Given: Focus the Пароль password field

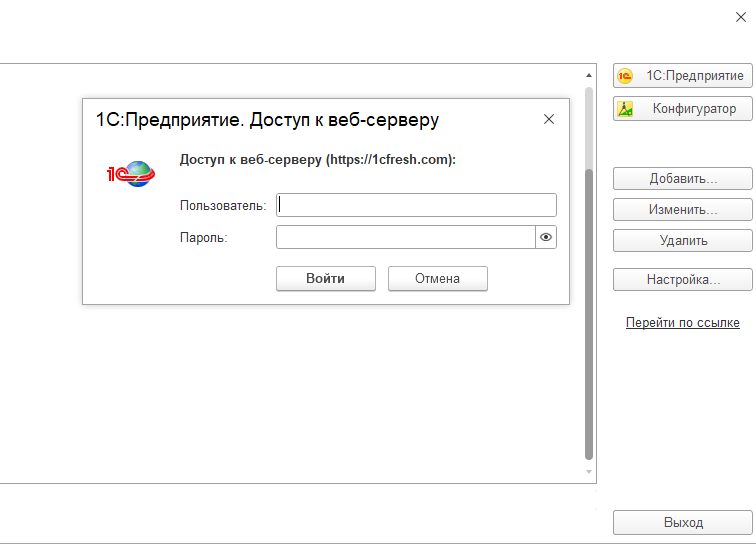Looking at the screenshot, I should pyautogui.click(x=405, y=237).
